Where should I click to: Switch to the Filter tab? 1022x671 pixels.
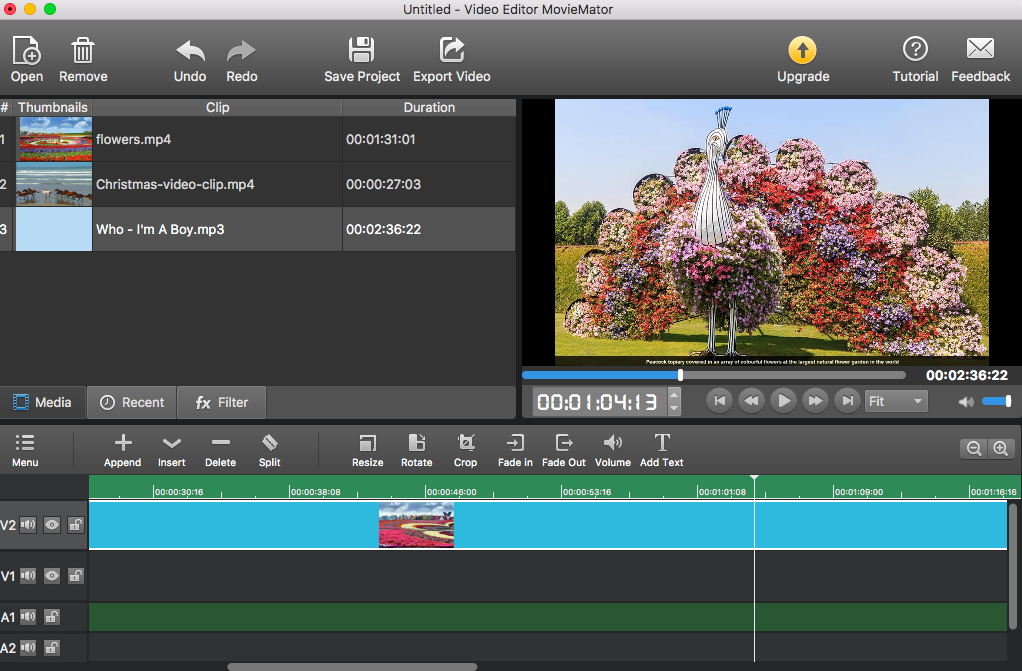tap(220, 402)
